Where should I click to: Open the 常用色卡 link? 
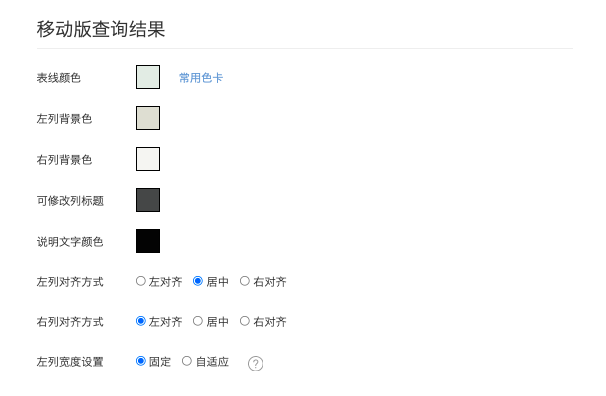tap(201, 78)
